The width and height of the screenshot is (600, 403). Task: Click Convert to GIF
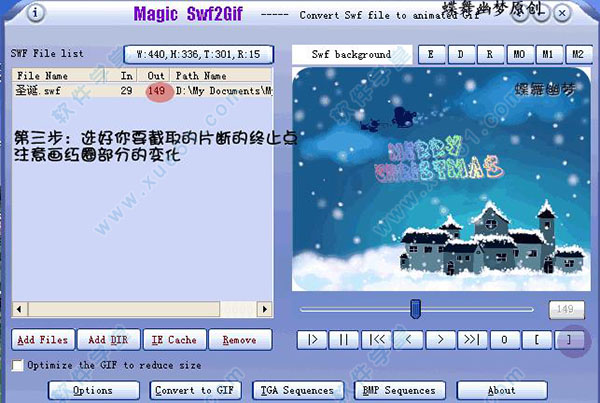[195, 390]
